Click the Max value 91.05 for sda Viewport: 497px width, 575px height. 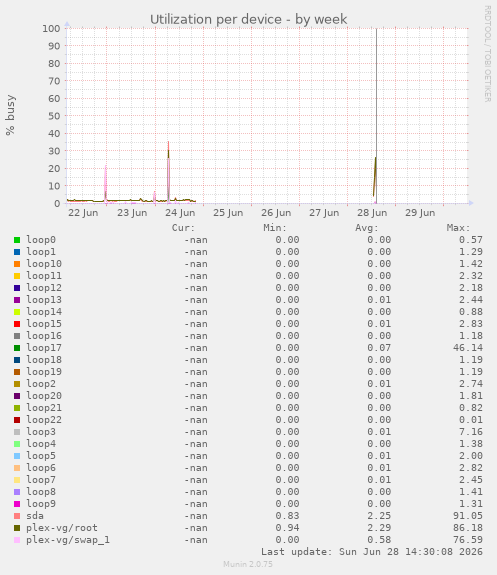468,516
